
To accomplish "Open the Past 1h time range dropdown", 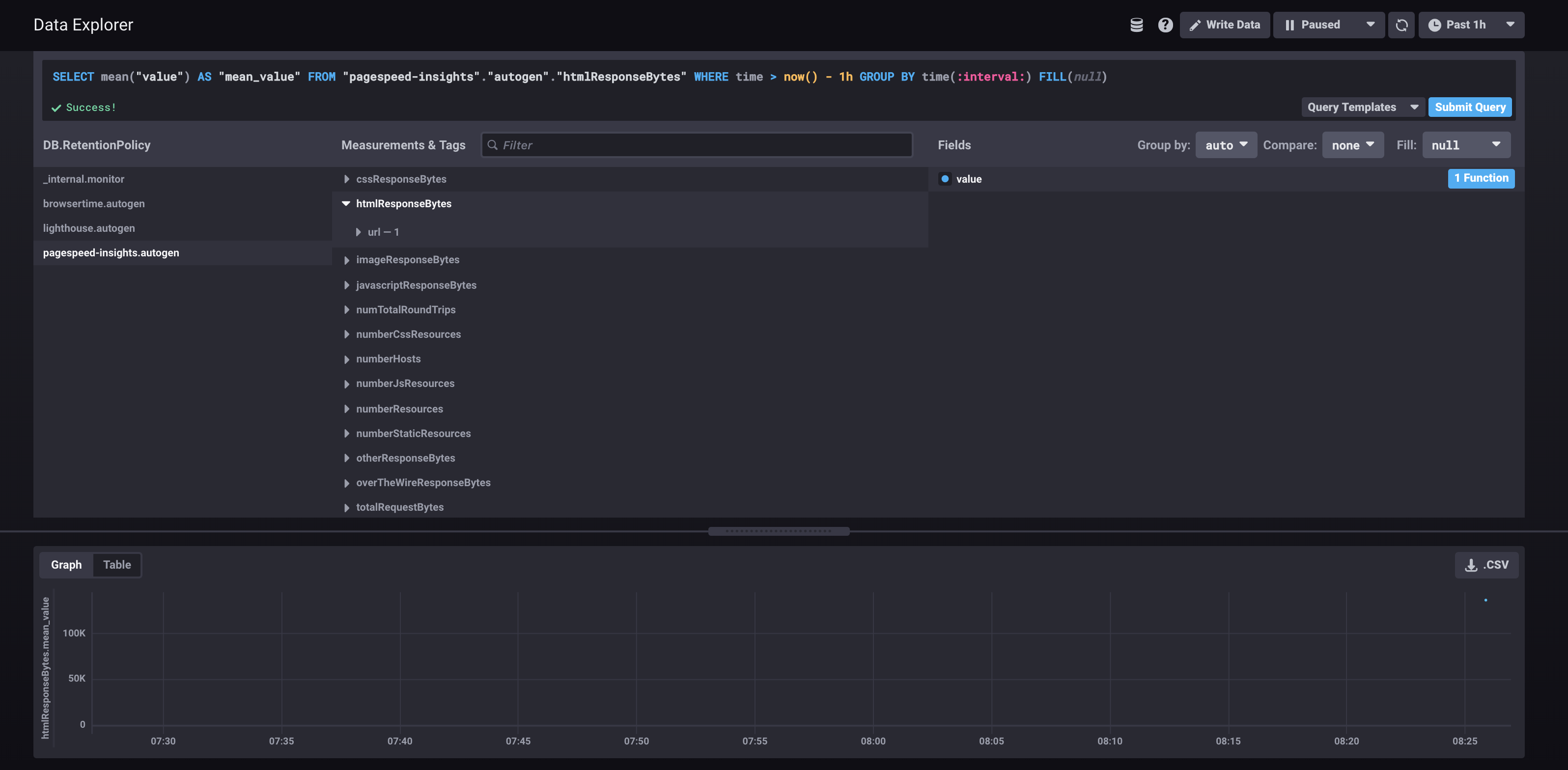I will click(1471, 25).
